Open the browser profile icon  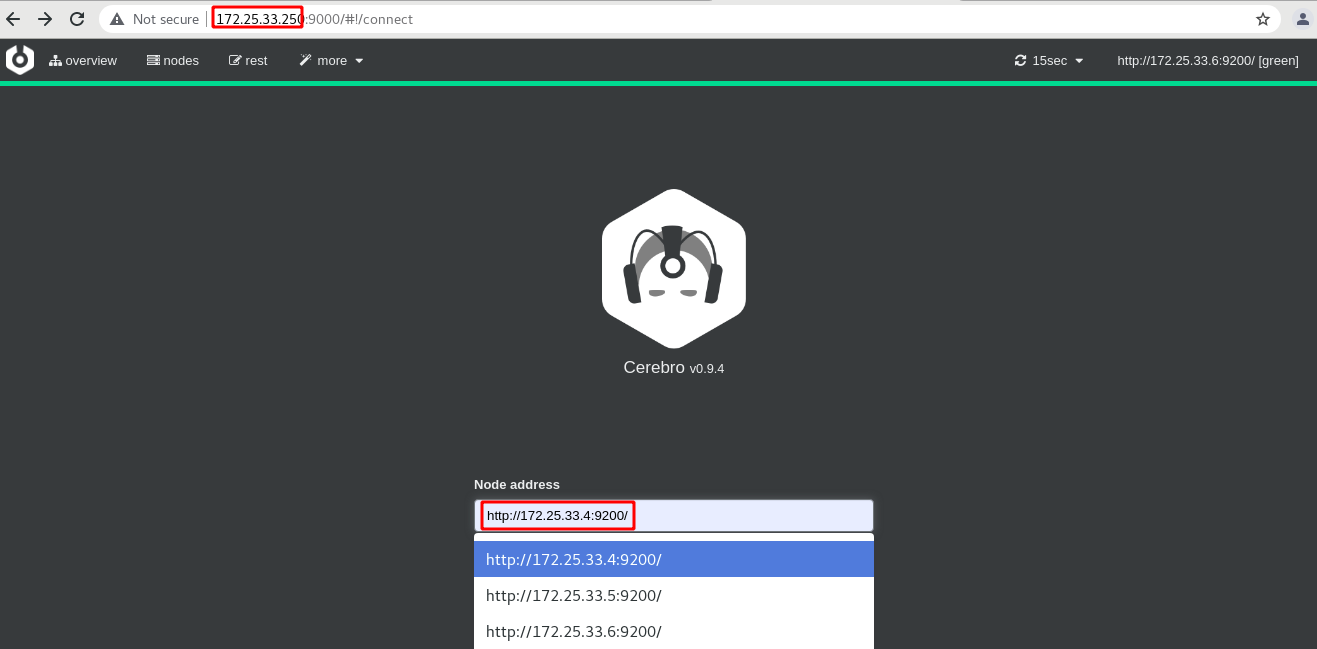pyautogui.click(x=1302, y=19)
